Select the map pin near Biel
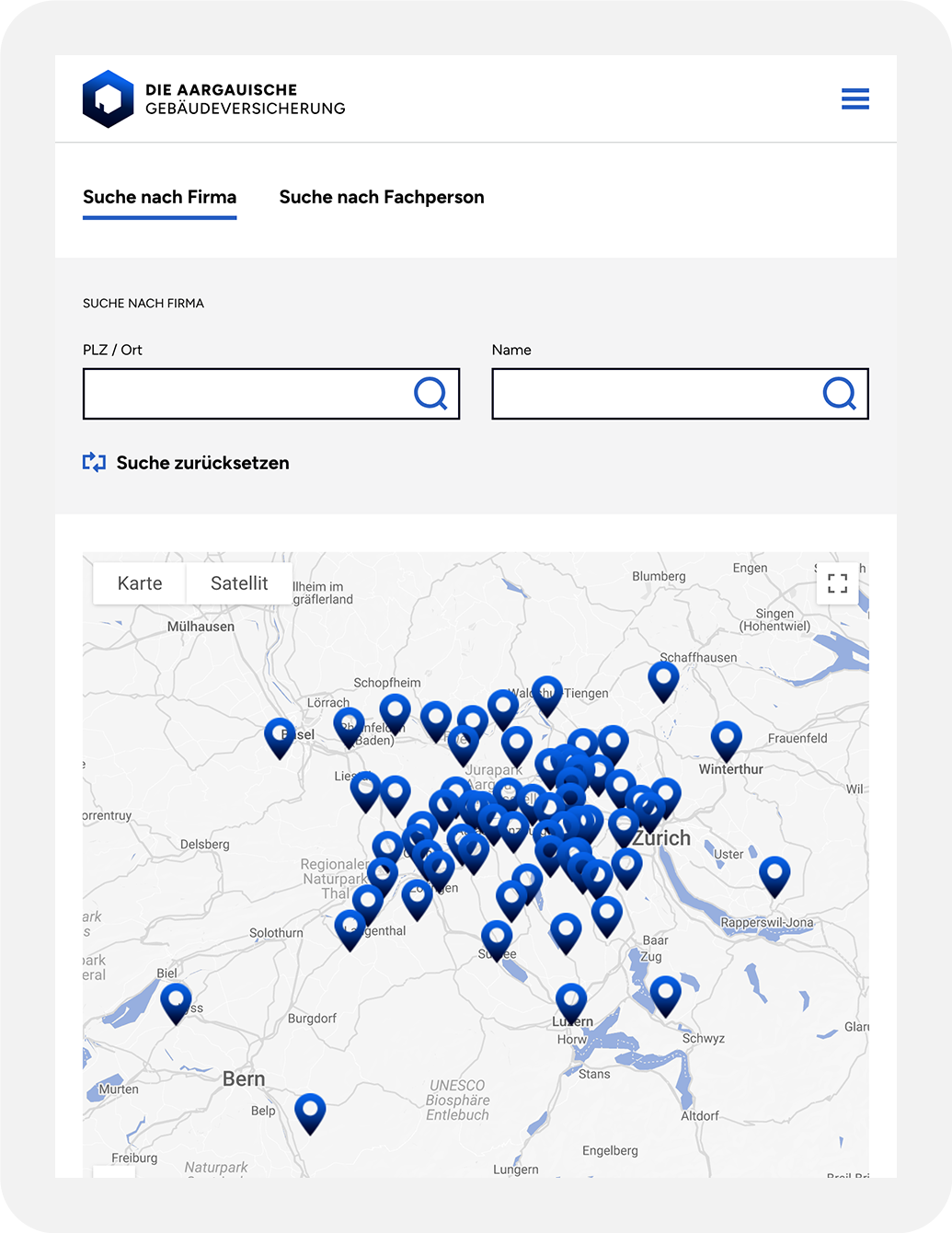The width and height of the screenshot is (952, 1233). tap(176, 1000)
